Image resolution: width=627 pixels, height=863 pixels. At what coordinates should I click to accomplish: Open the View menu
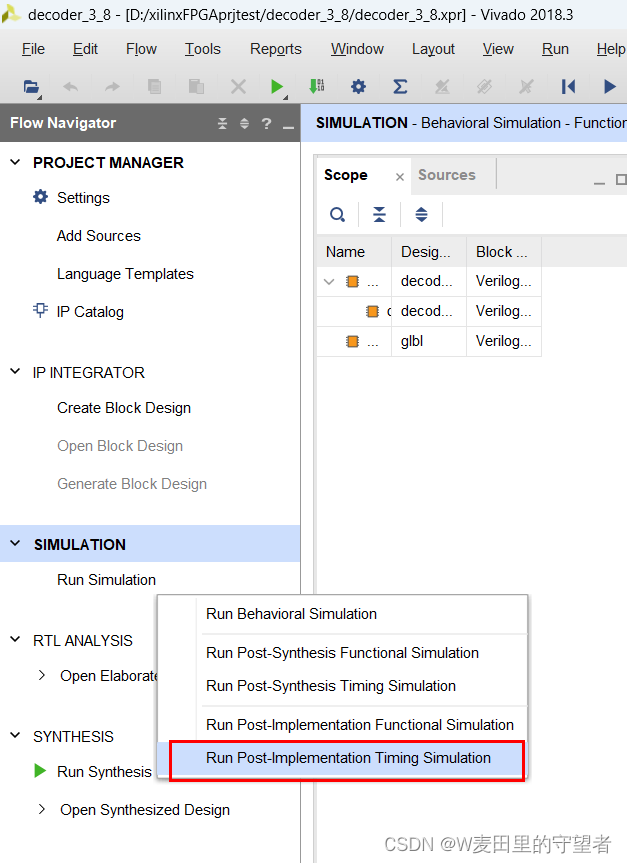pos(498,49)
